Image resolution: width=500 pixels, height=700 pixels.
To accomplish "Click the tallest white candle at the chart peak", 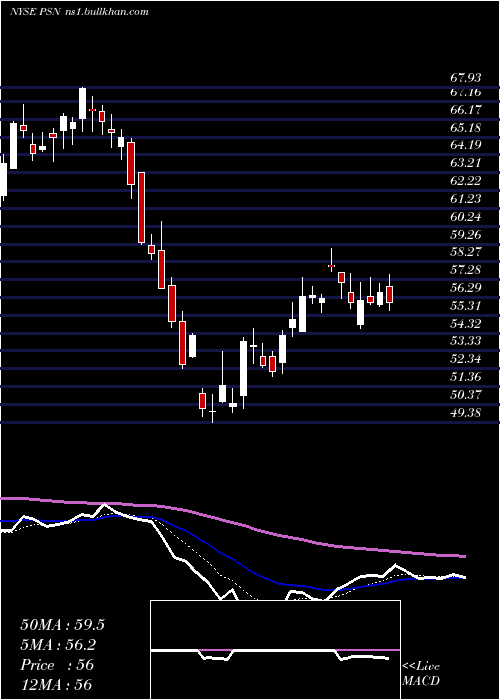I will (82, 104).
